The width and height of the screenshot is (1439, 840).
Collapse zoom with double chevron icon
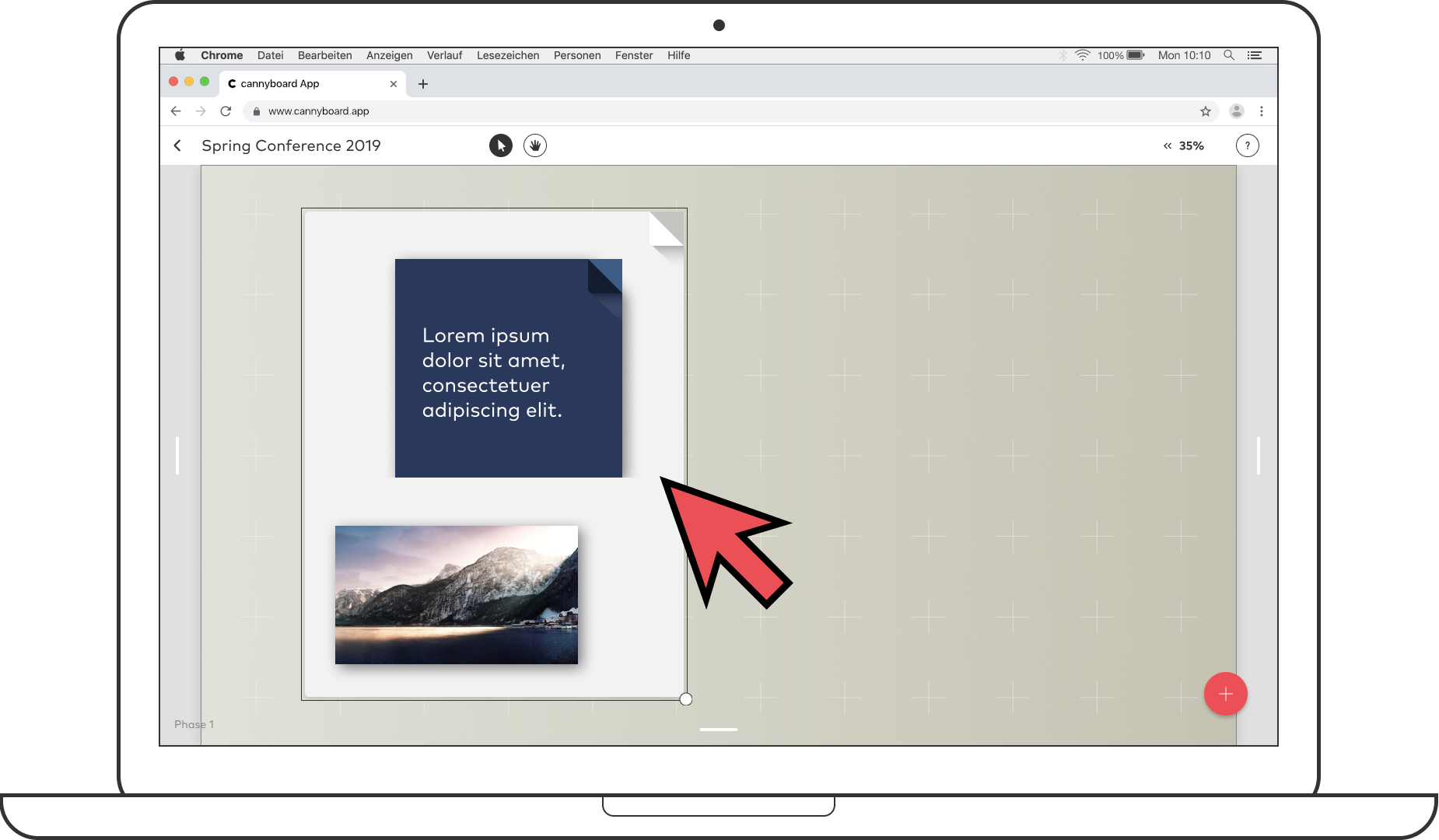pos(1168,145)
